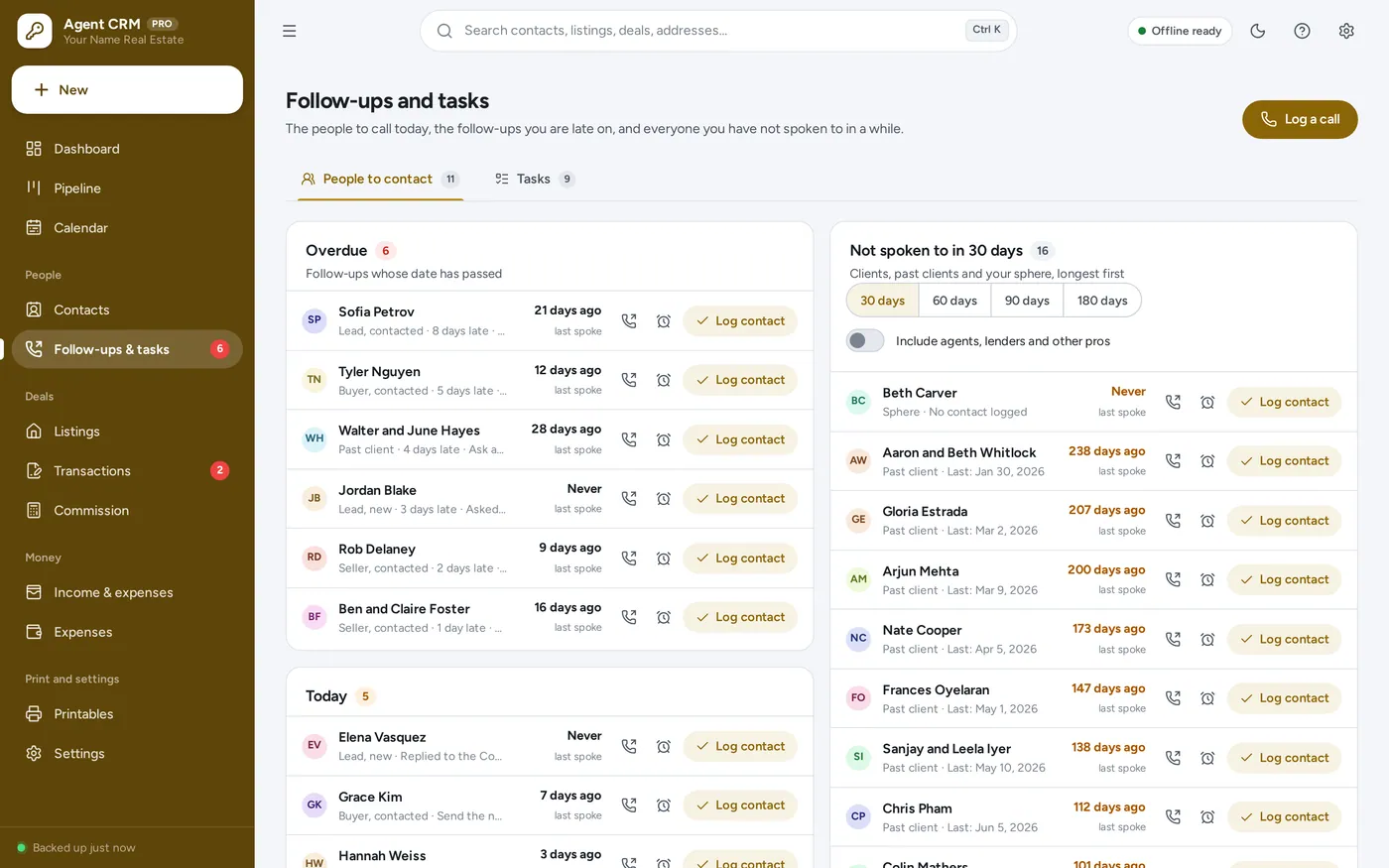
Task: Snooze Walter and June Hayes follow-up
Action: pos(664,439)
